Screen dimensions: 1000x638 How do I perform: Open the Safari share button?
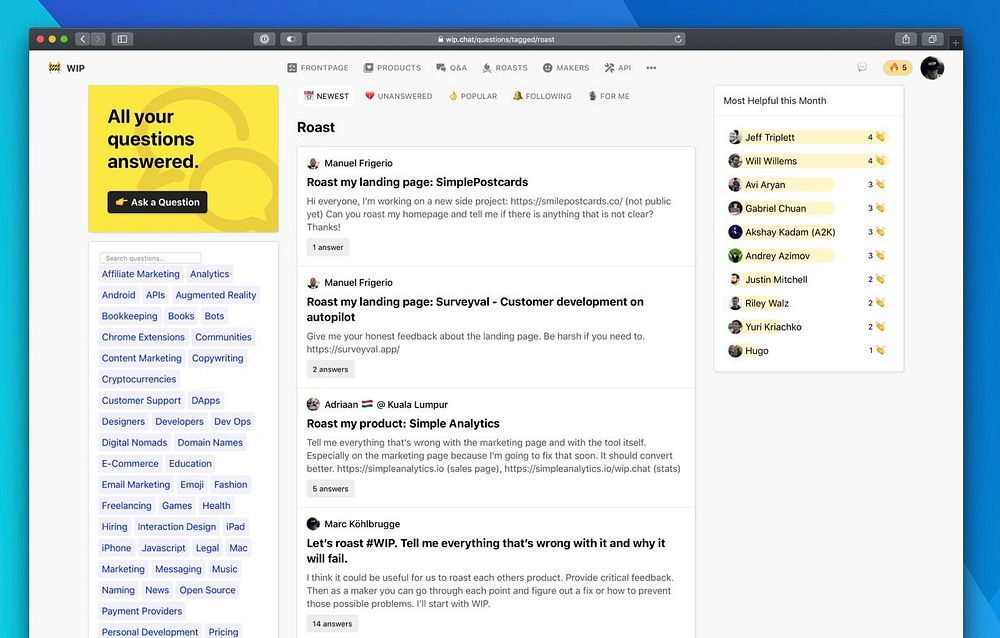click(906, 39)
